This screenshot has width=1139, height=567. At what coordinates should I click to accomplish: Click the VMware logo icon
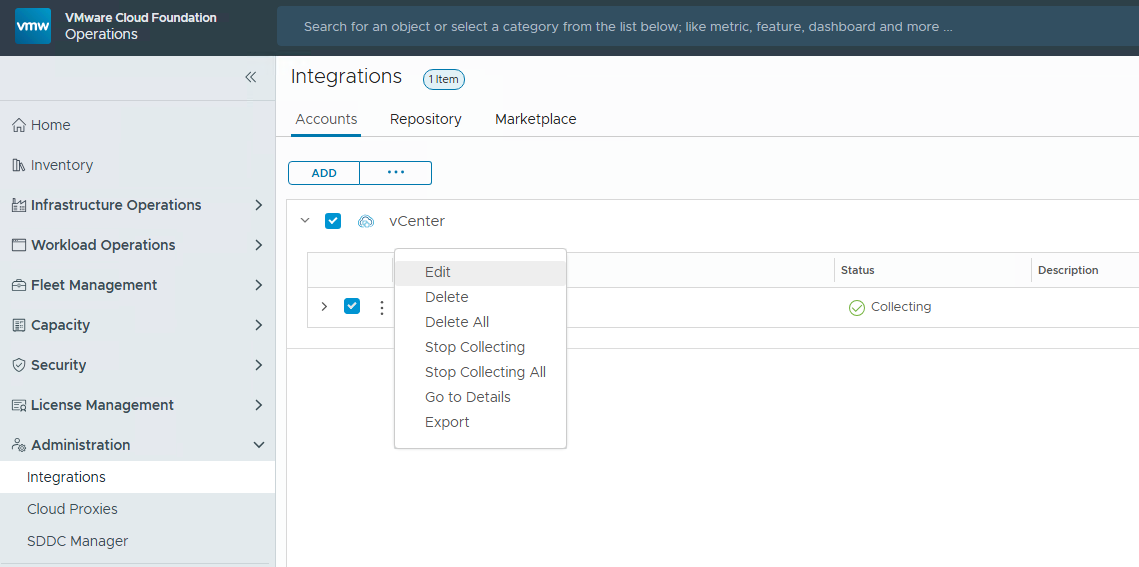coord(33,26)
